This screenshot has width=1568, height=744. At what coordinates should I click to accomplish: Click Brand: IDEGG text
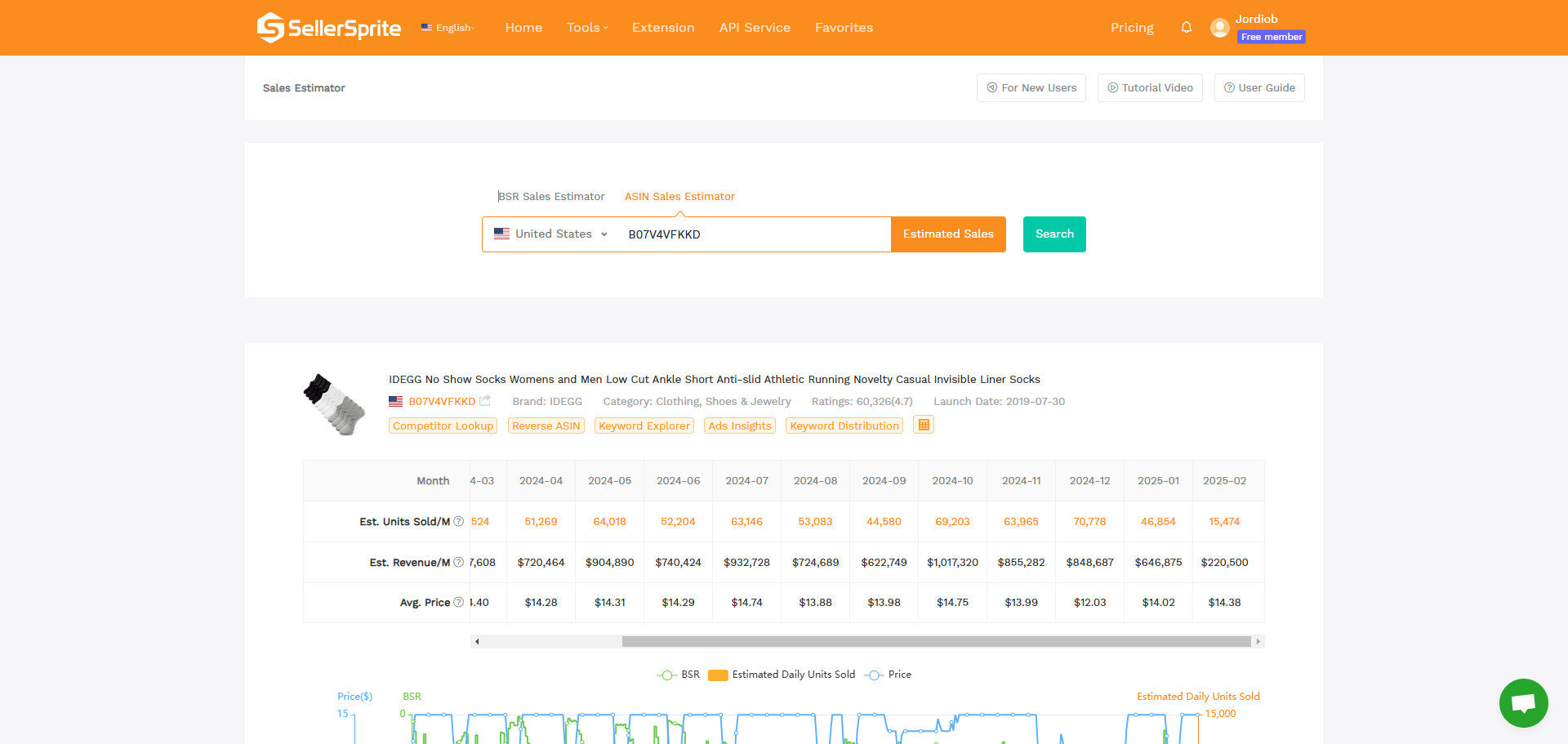point(547,402)
